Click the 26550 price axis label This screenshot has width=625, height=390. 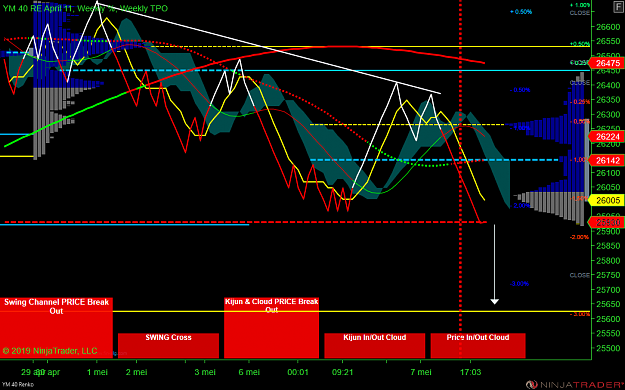tap(608, 41)
